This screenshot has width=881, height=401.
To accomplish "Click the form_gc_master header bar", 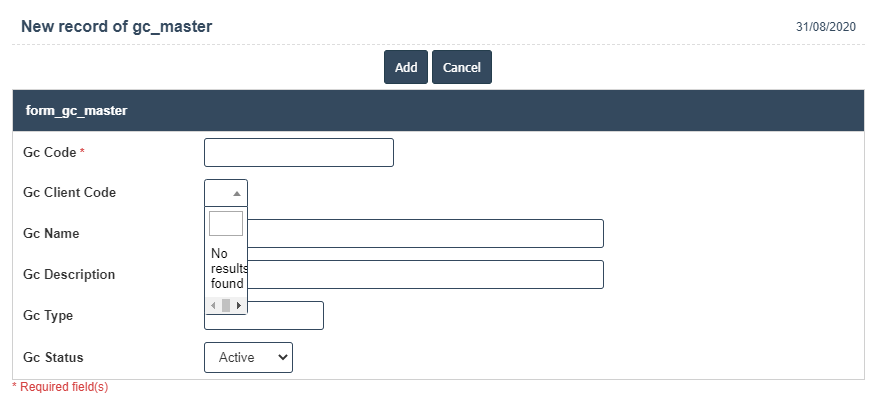I will (x=438, y=110).
